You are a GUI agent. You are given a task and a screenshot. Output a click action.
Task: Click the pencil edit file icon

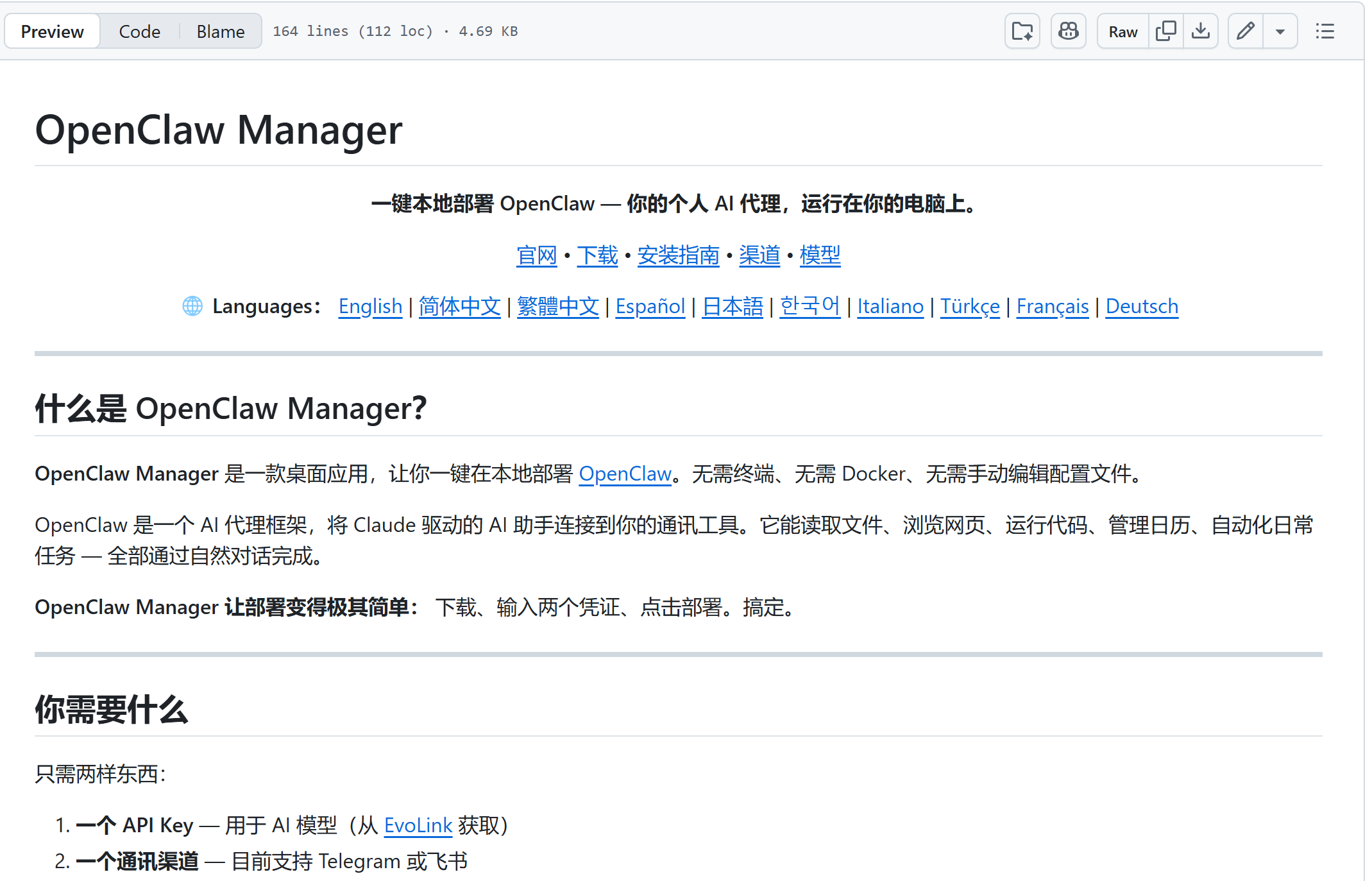tap(1246, 31)
